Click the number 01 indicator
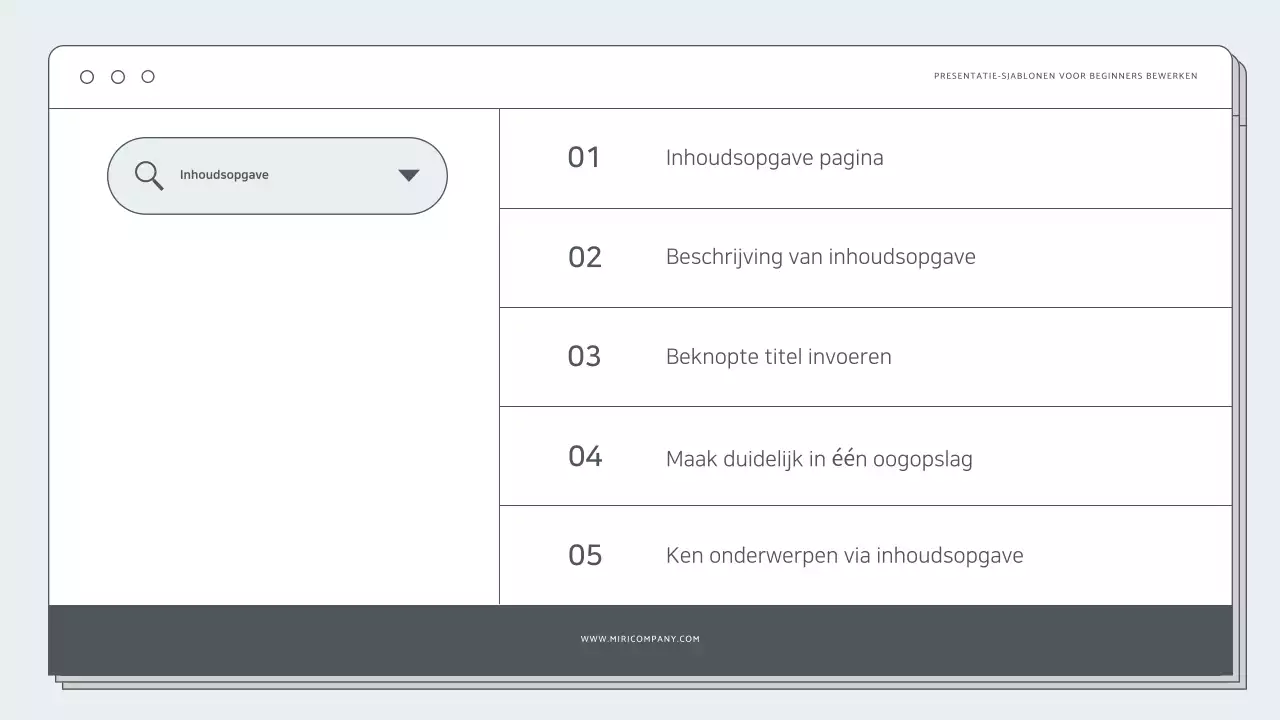Image resolution: width=1280 pixels, height=720 pixels. pos(584,157)
